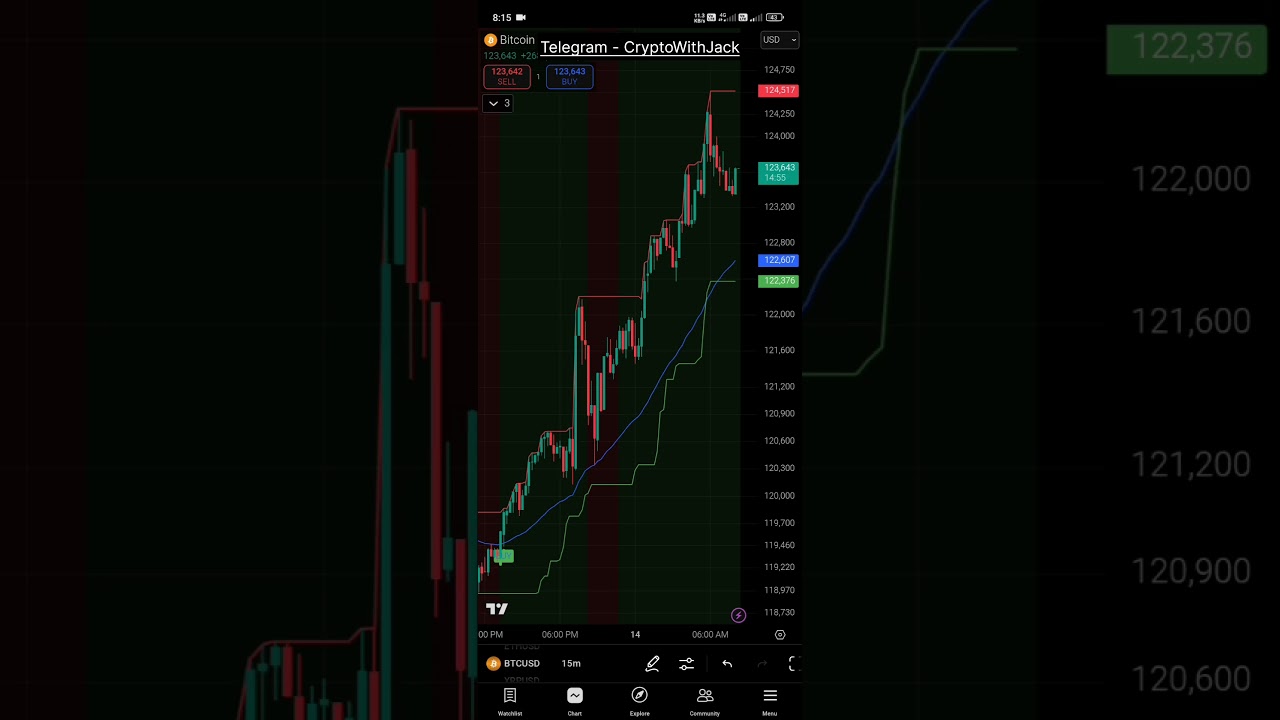This screenshot has width=1280, height=720.
Task: Select the red 124,517 price label
Action: (x=778, y=90)
